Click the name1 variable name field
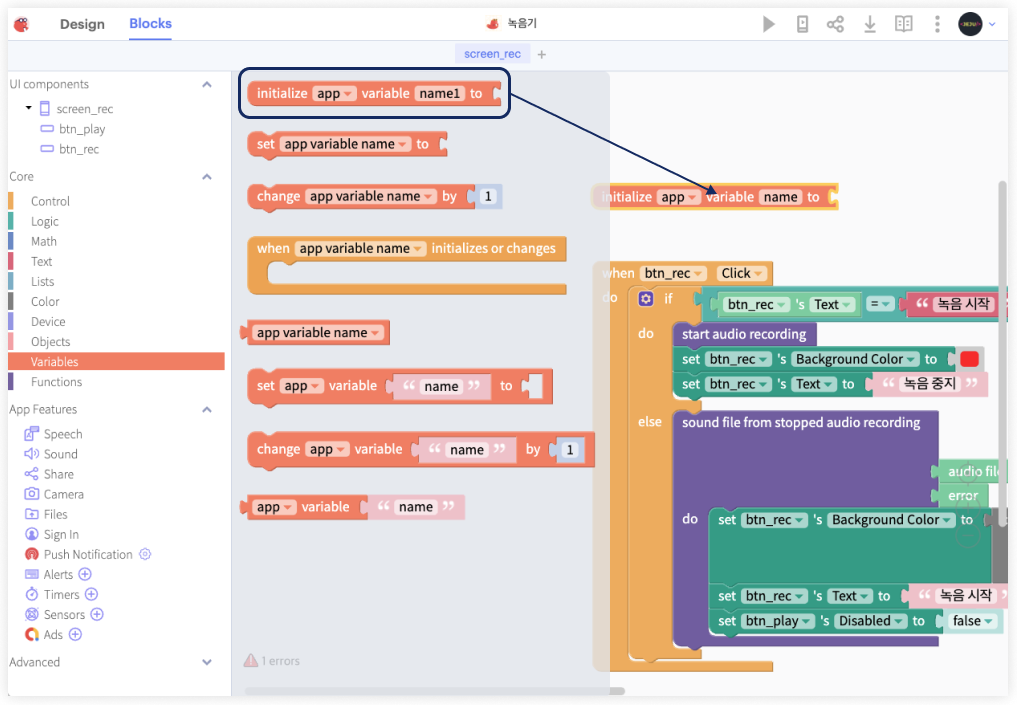The width and height of the screenshot is (1017, 705). (440, 93)
